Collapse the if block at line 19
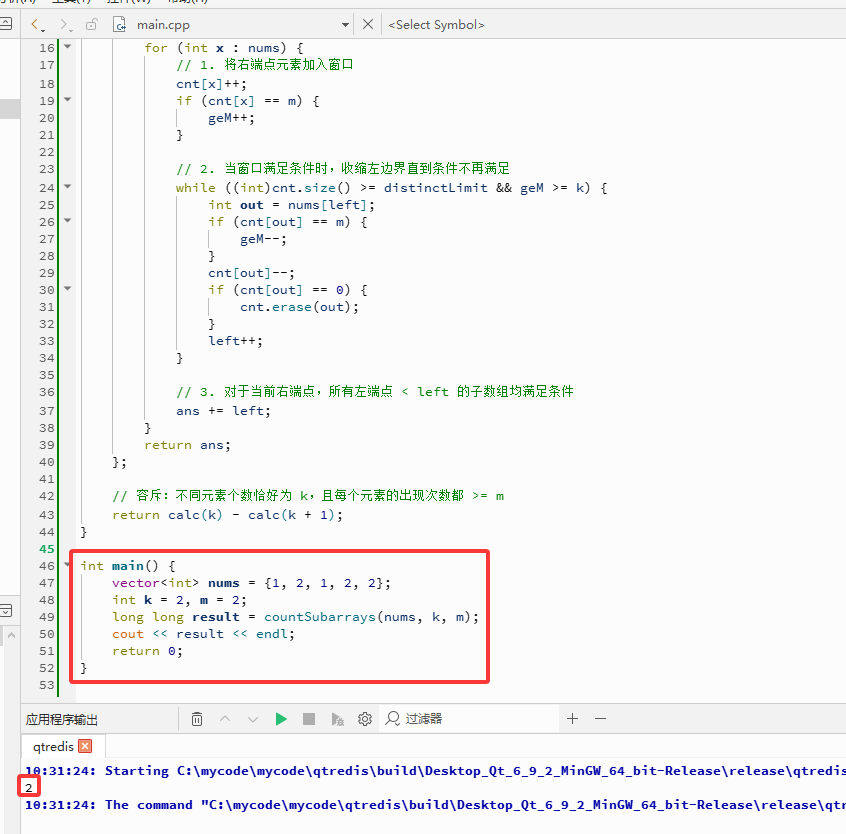 click(68, 99)
